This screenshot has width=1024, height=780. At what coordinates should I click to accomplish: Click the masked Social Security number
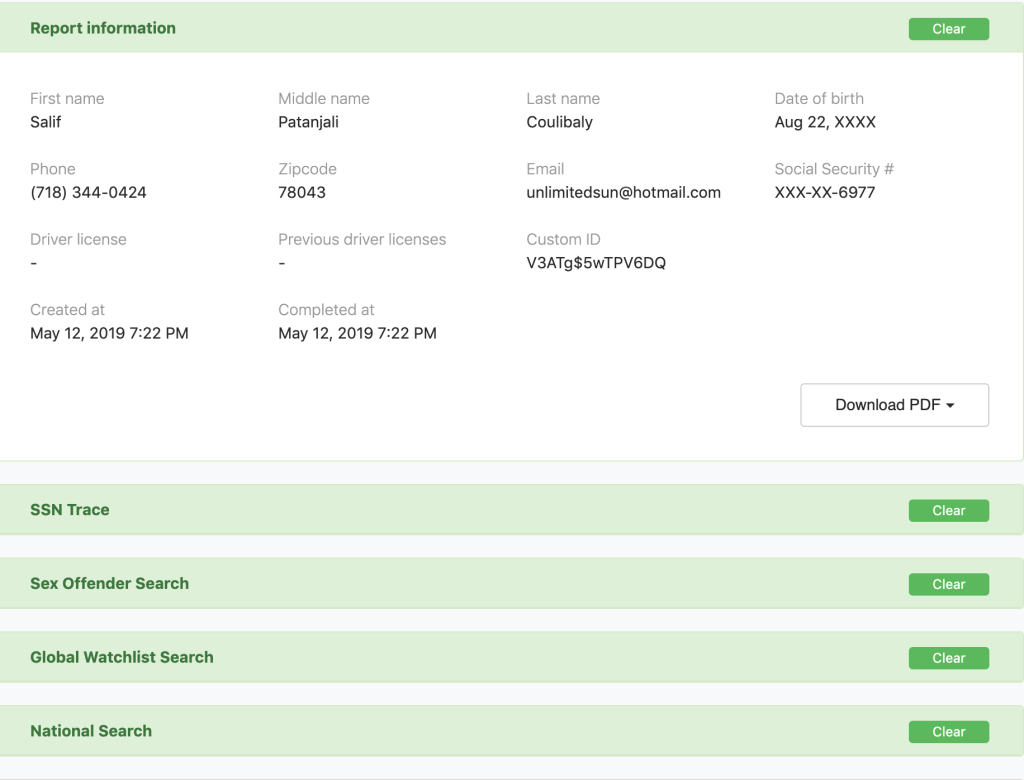pyautogui.click(x=824, y=193)
